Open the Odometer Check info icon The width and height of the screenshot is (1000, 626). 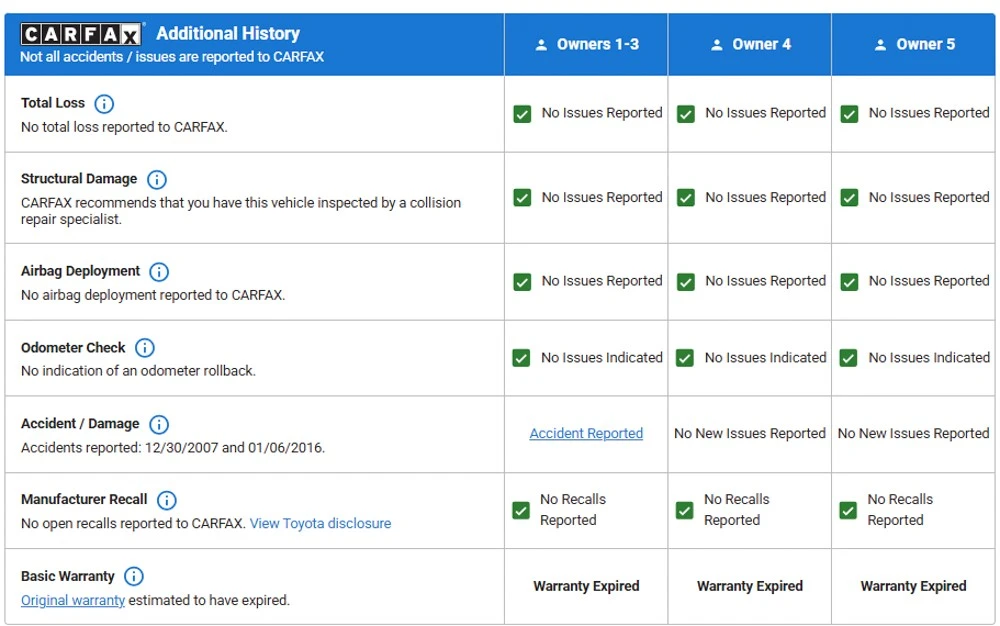(145, 348)
